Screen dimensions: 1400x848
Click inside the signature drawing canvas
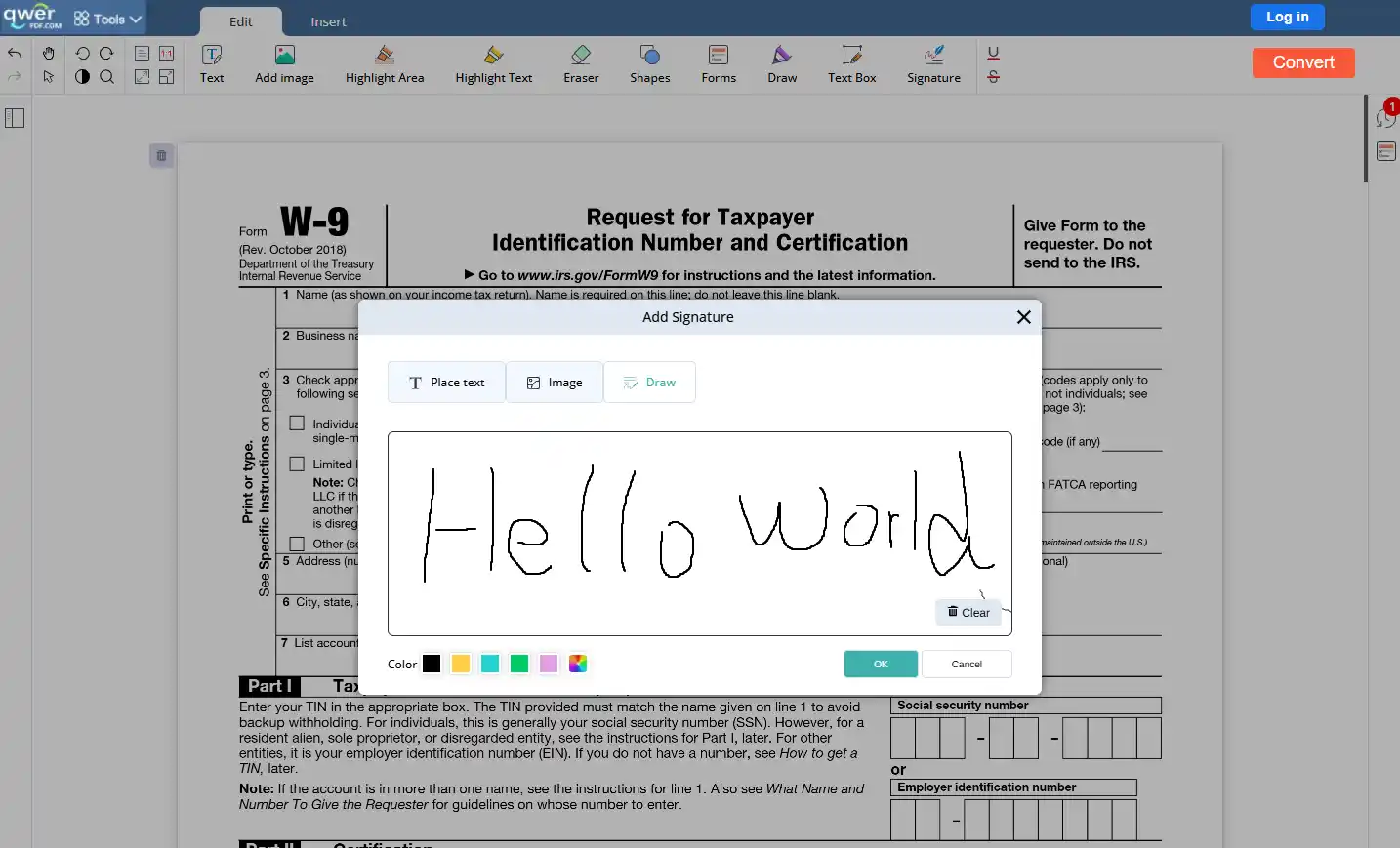700,534
